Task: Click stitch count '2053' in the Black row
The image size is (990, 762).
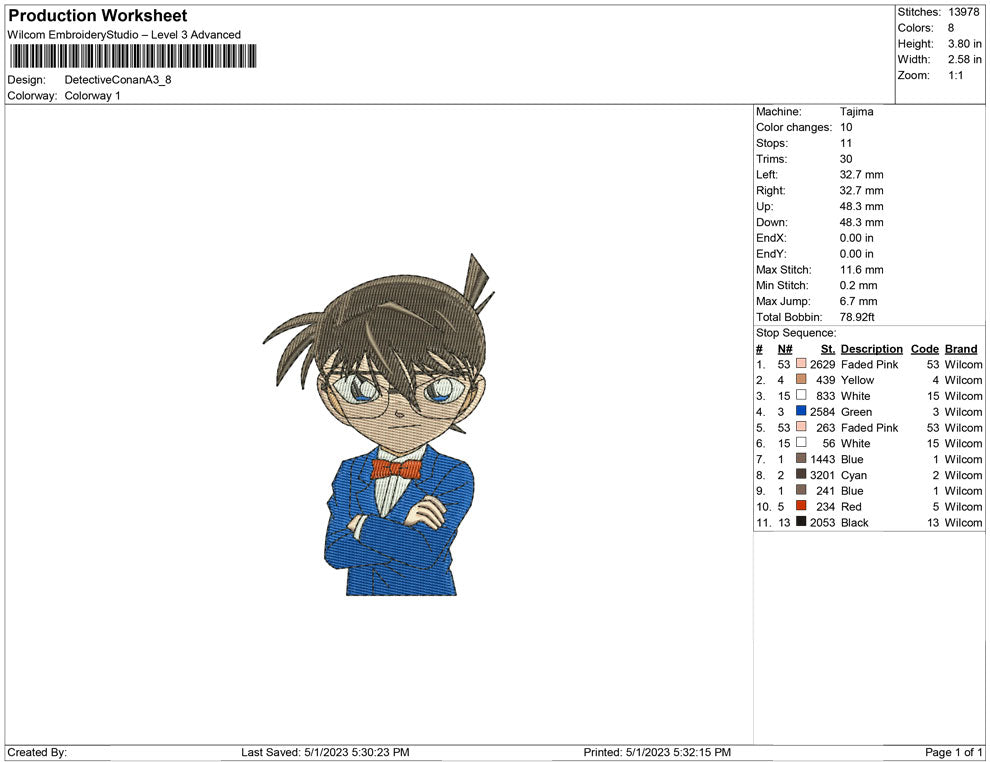Action: tap(823, 522)
